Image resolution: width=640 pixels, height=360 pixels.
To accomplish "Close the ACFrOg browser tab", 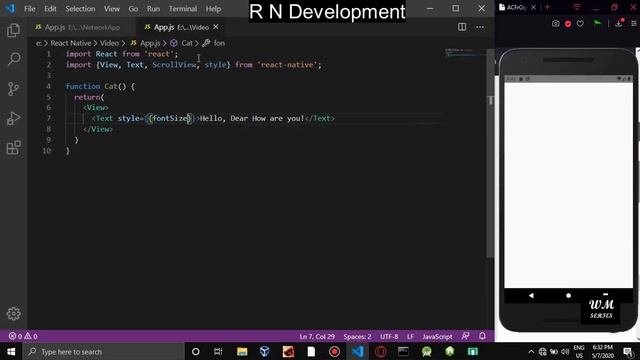I will tap(533, 7).
